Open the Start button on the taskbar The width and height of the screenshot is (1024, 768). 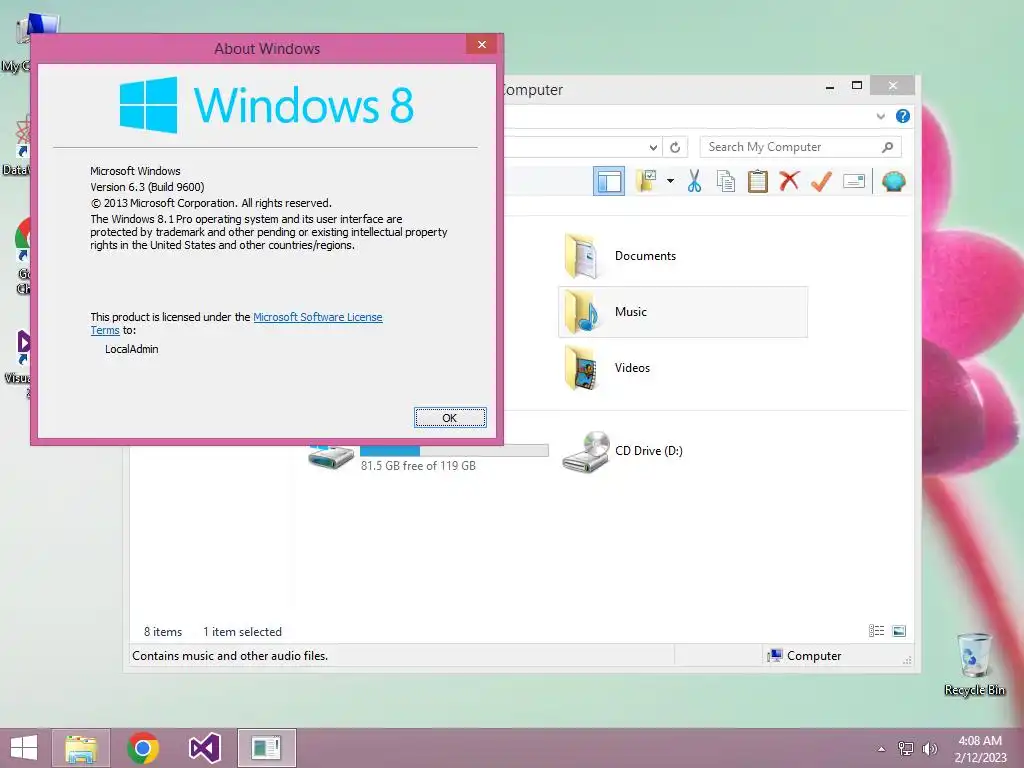click(x=24, y=748)
